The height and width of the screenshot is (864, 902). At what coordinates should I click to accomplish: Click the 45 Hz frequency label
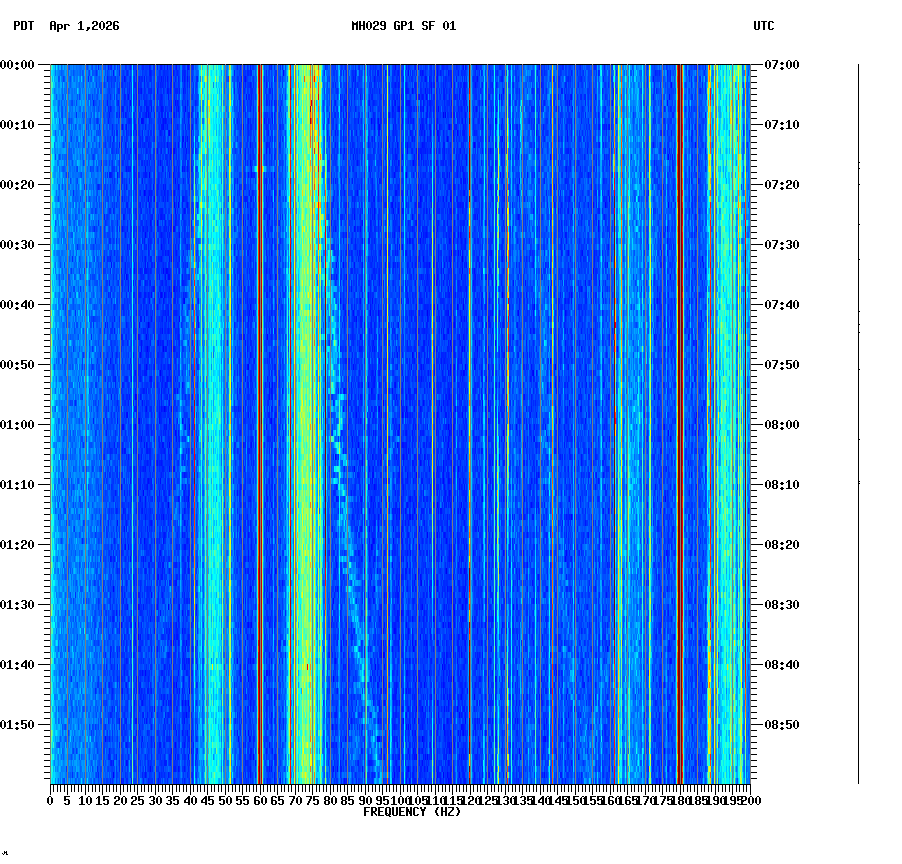click(208, 800)
